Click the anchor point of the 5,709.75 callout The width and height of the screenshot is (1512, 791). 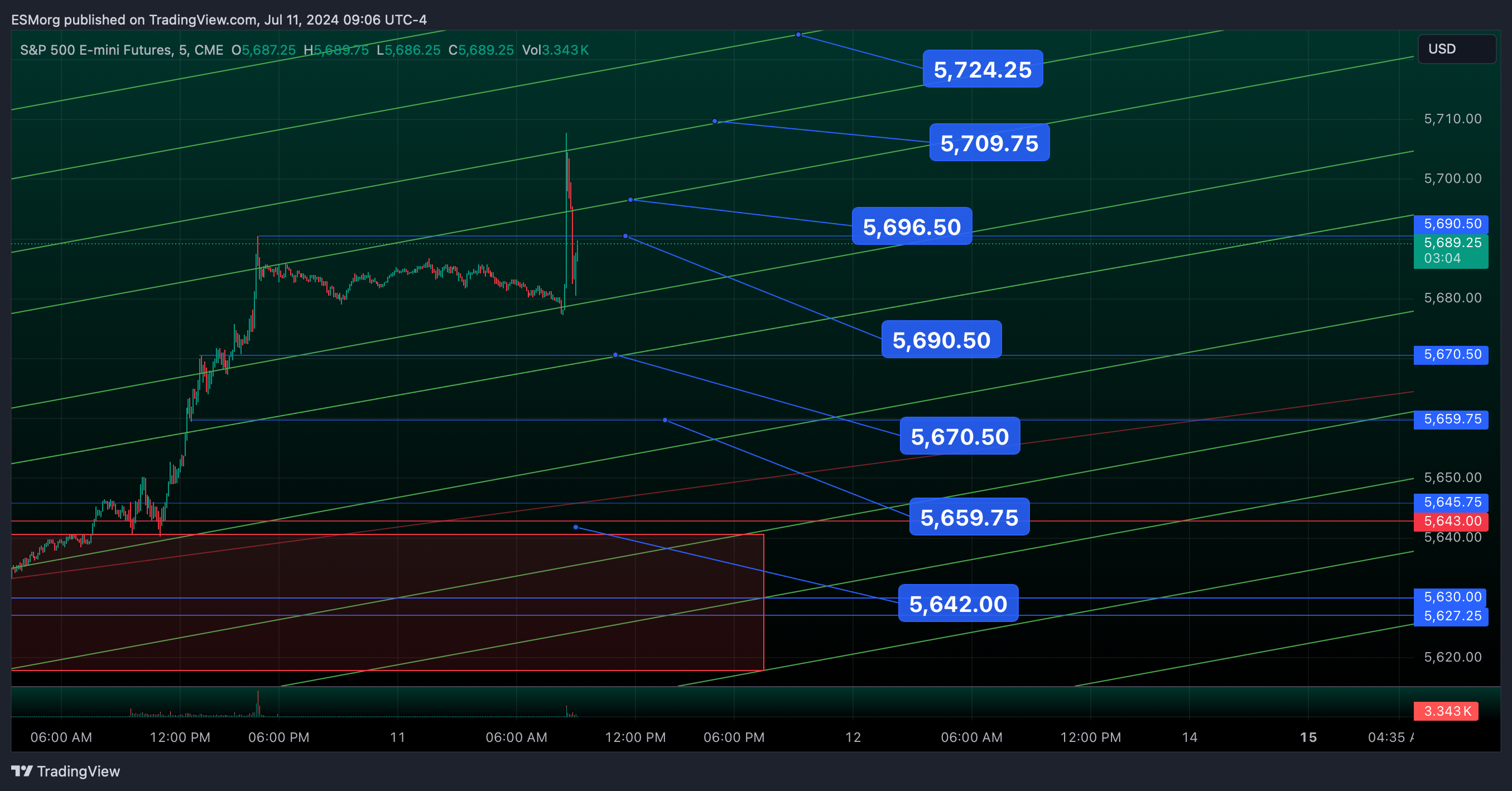(714, 122)
